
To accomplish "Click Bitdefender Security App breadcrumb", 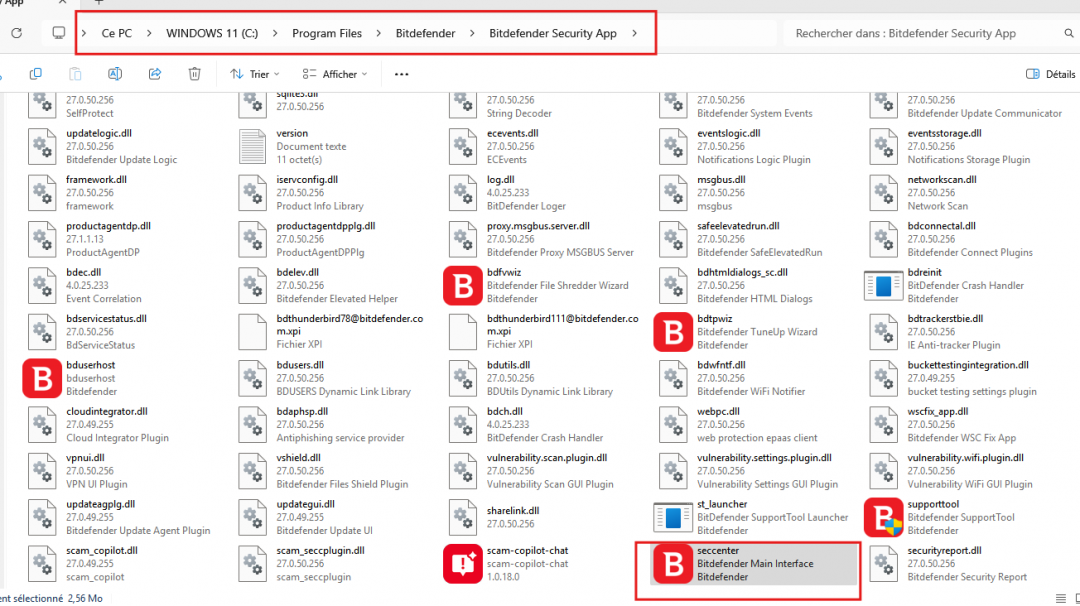I will pos(552,33).
